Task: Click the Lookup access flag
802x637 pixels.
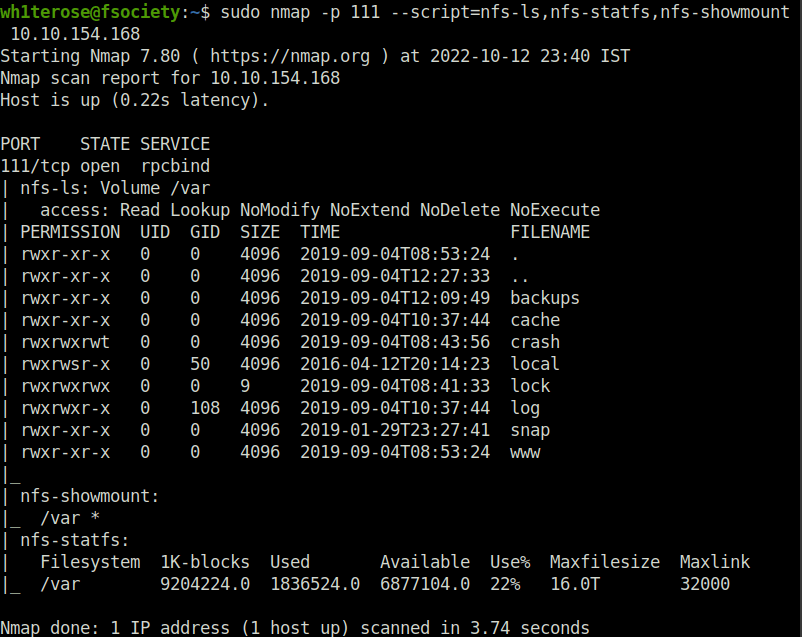Action: (200, 210)
